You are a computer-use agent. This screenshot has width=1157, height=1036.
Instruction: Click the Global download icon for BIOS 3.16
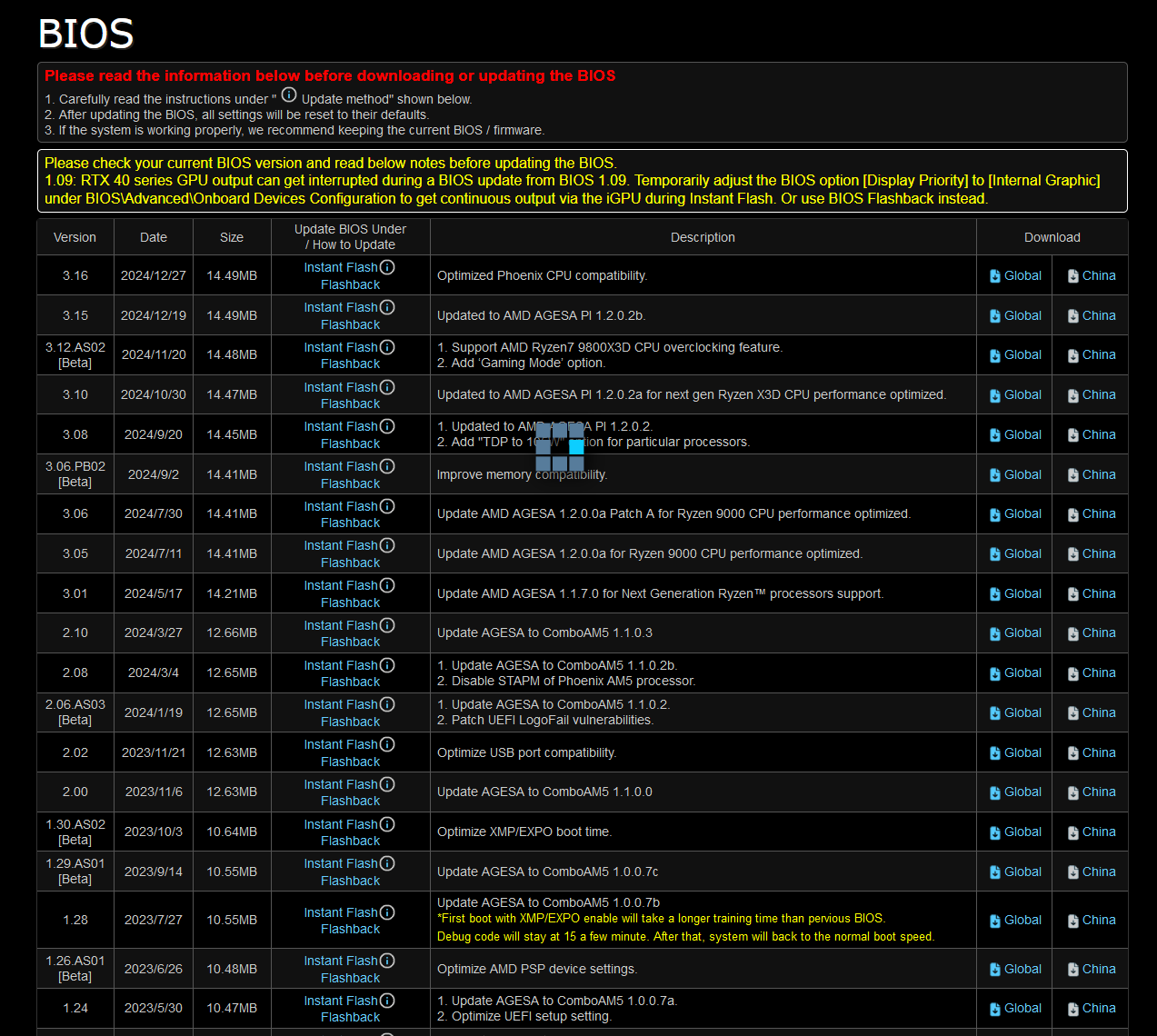tap(995, 276)
